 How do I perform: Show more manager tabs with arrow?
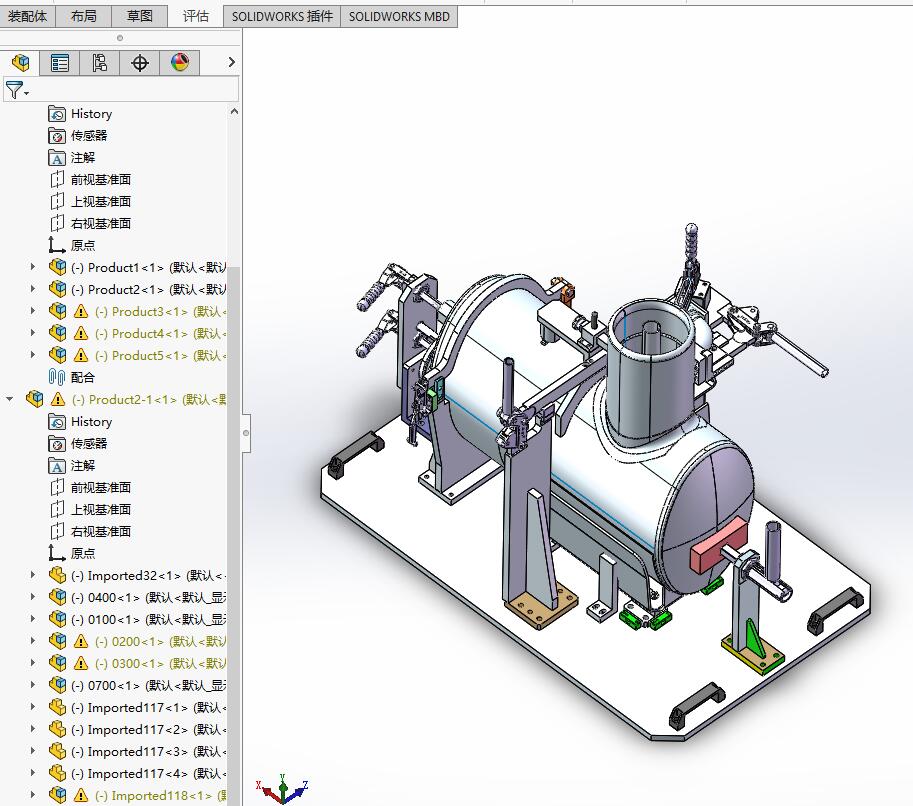(232, 62)
